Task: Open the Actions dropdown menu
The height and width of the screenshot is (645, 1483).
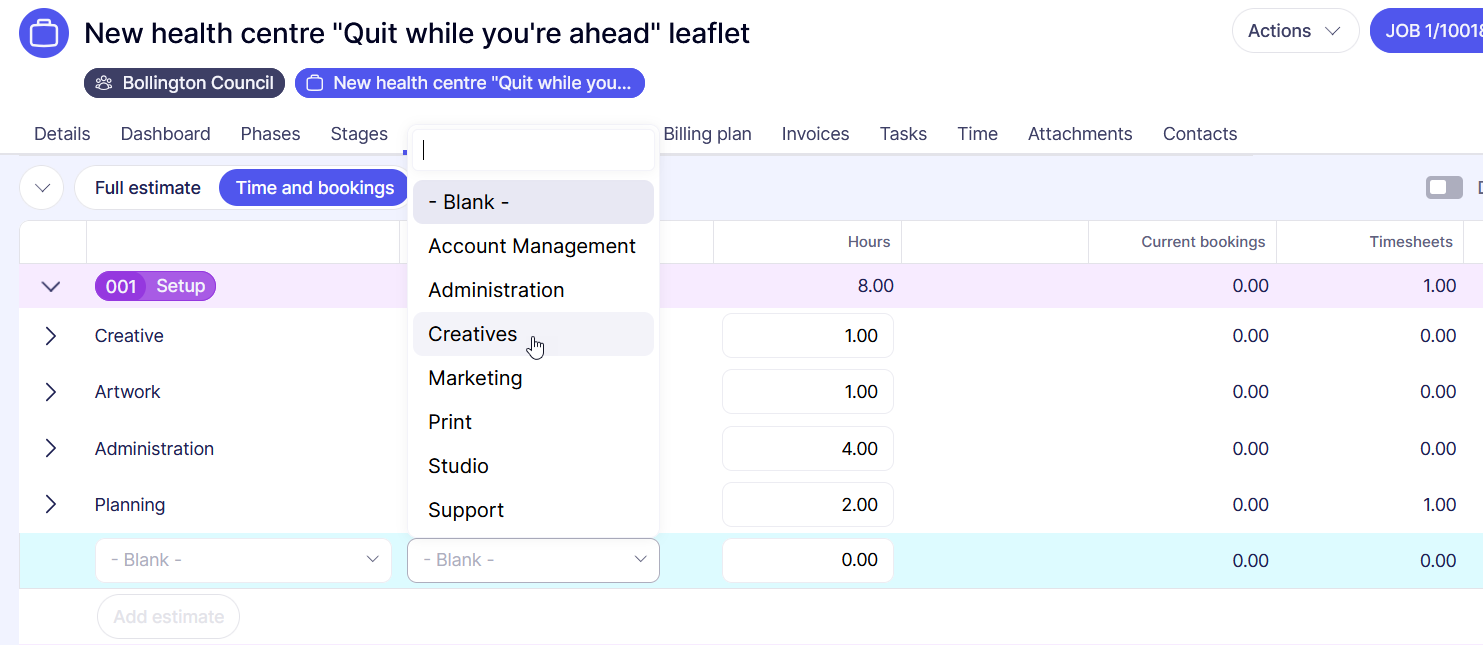Action: (x=1294, y=31)
